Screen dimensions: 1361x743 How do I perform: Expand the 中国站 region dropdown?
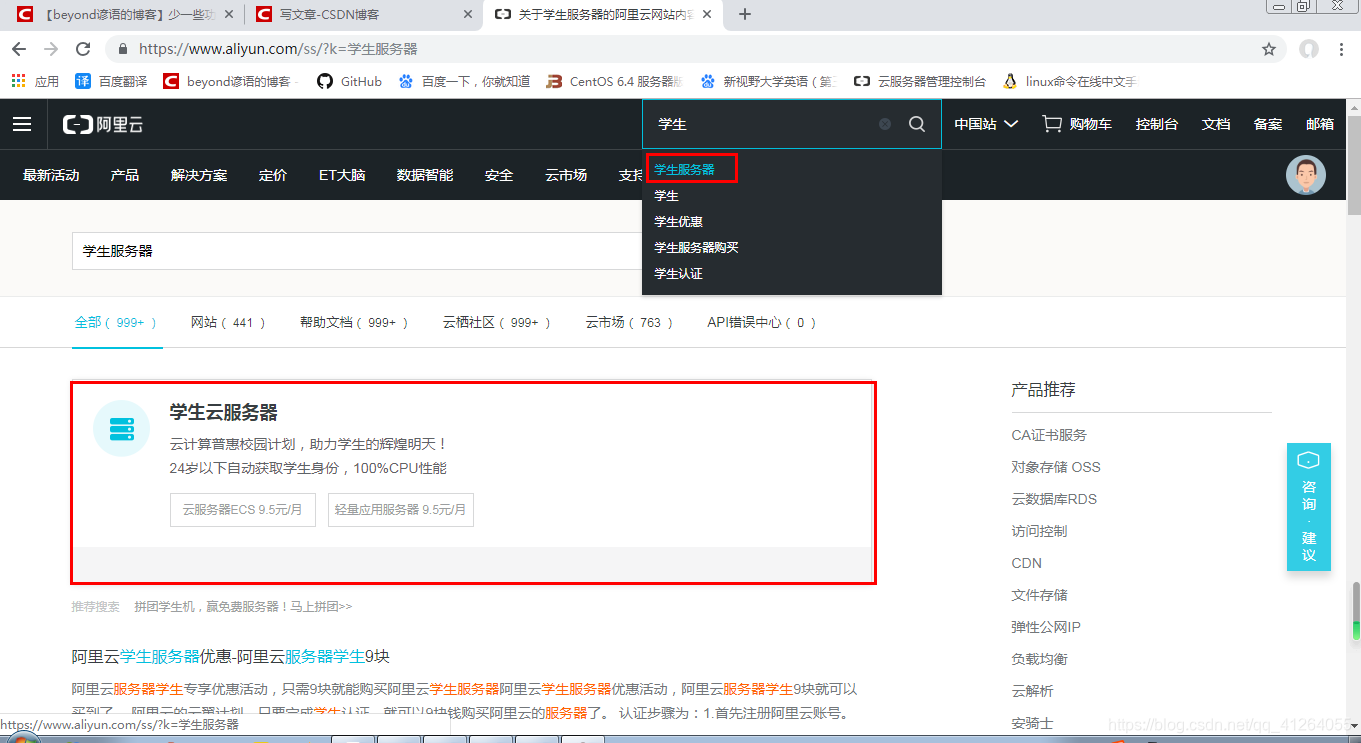pyautogui.click(x=986, y=124)
